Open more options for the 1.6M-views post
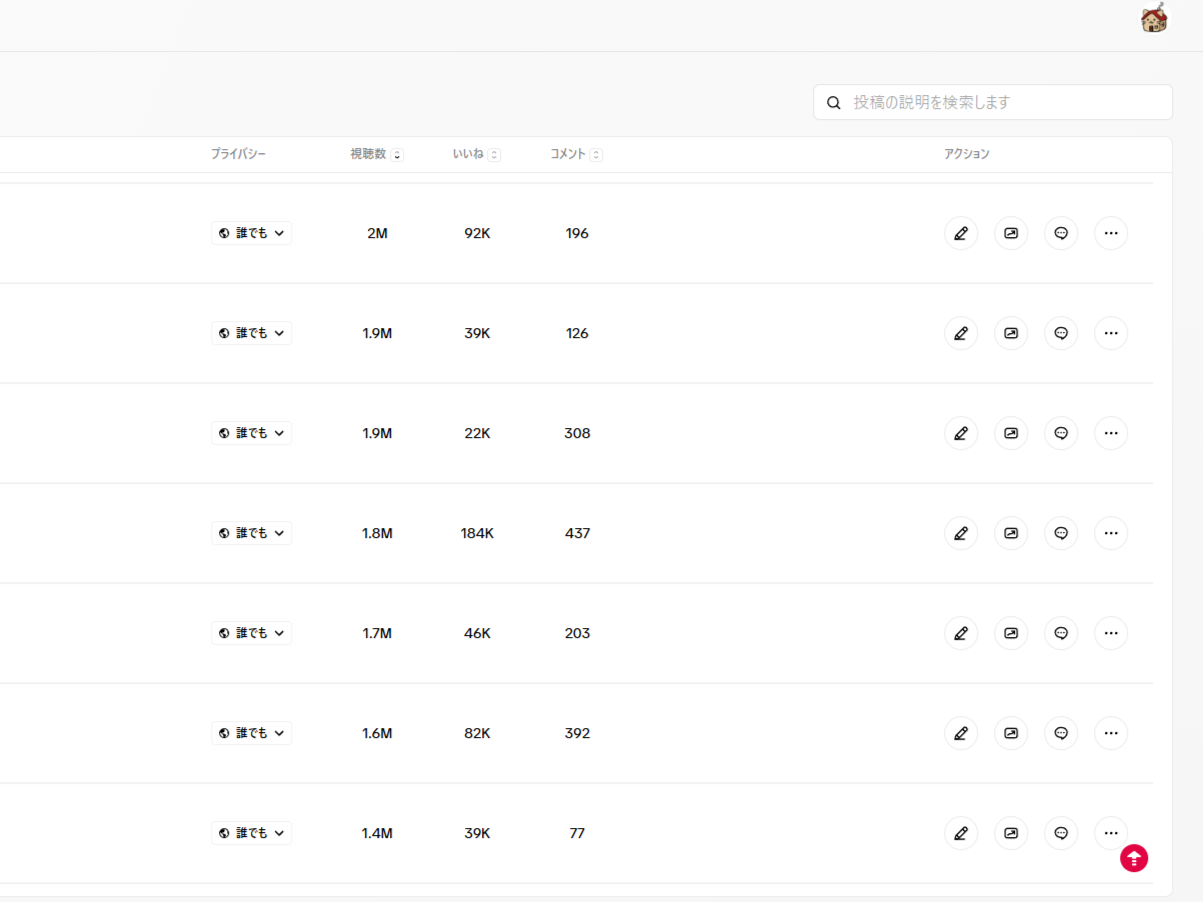Screen dimensions: 1203x902 pyautogui.click(x=1111, y=733)
